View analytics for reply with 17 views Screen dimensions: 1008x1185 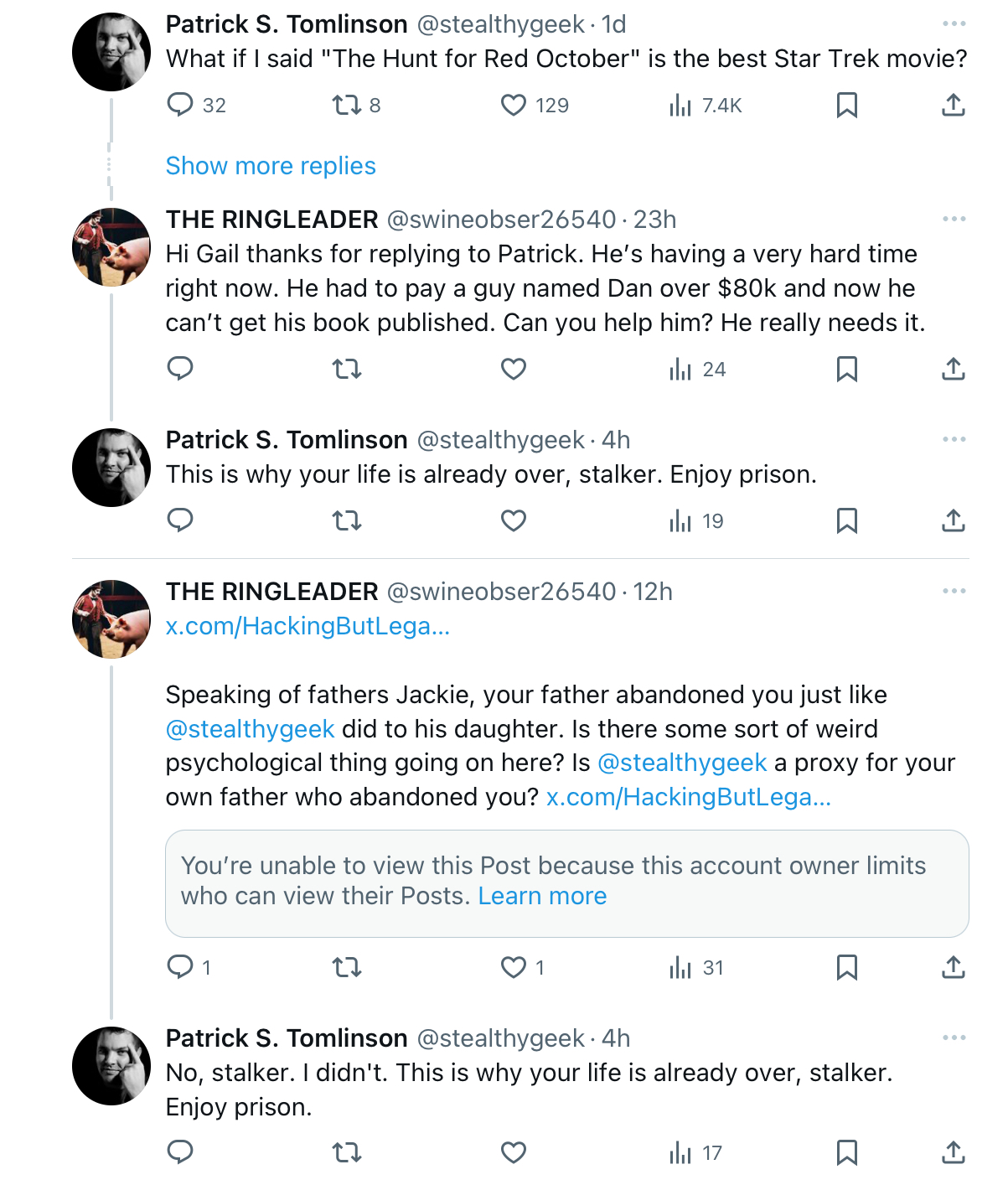(x=695, y=1153)
